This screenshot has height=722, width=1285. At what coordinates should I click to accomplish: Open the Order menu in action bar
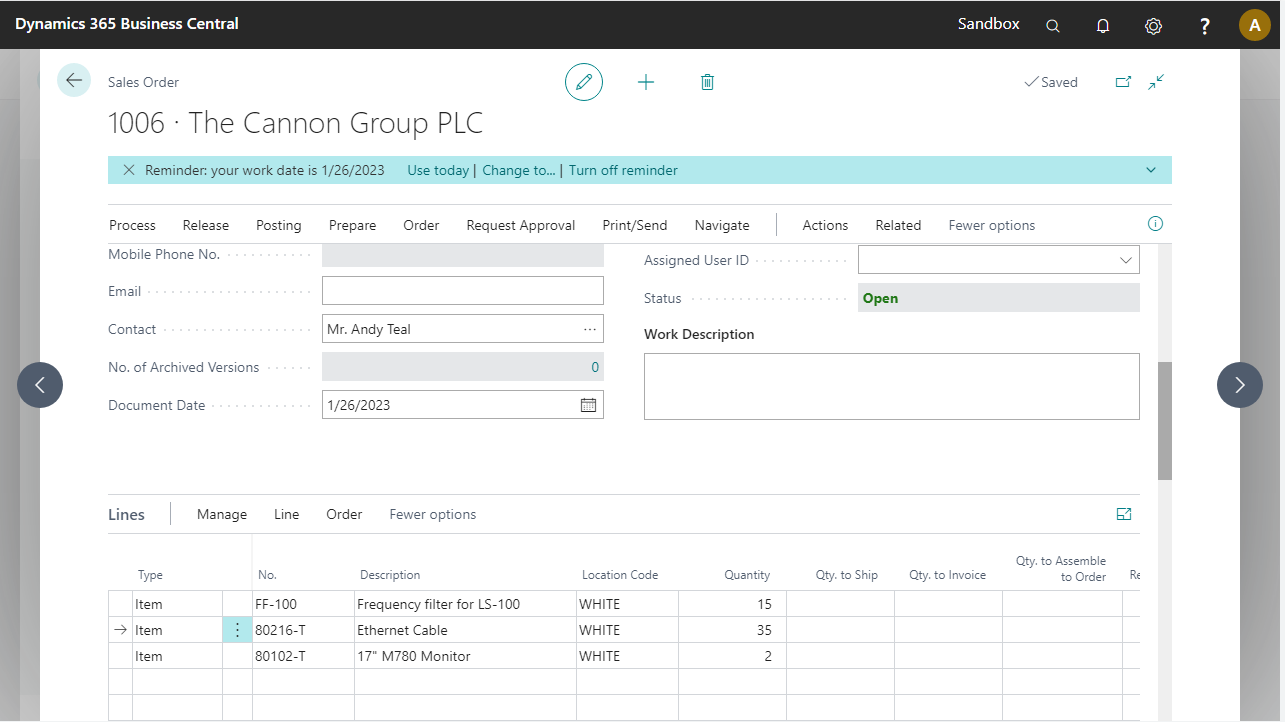coord(421,225)
